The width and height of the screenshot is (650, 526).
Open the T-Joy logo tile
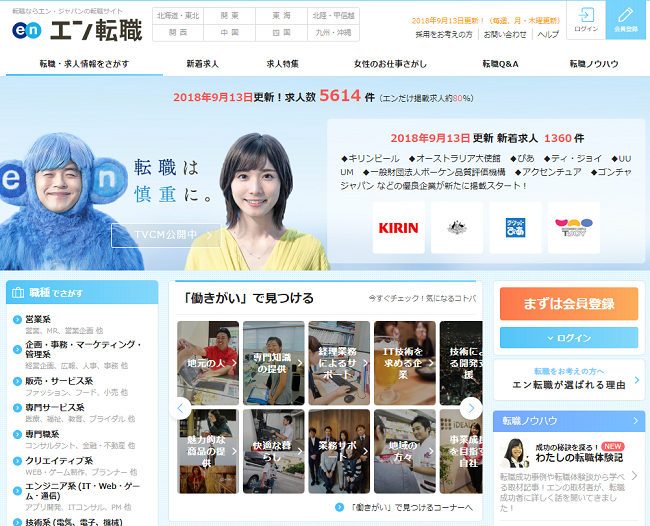coord(574,228)
